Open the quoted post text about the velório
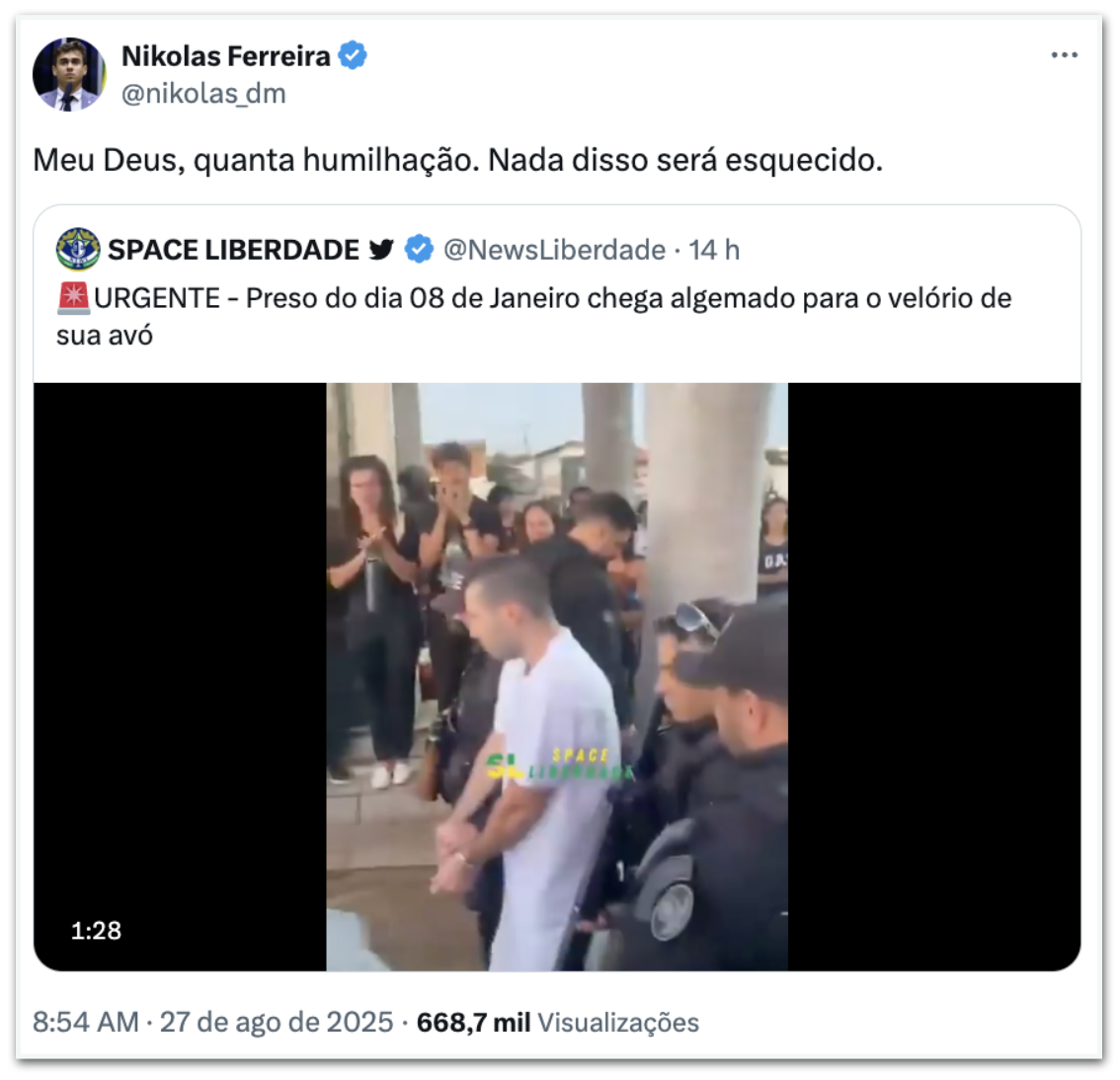 point(553,298)
